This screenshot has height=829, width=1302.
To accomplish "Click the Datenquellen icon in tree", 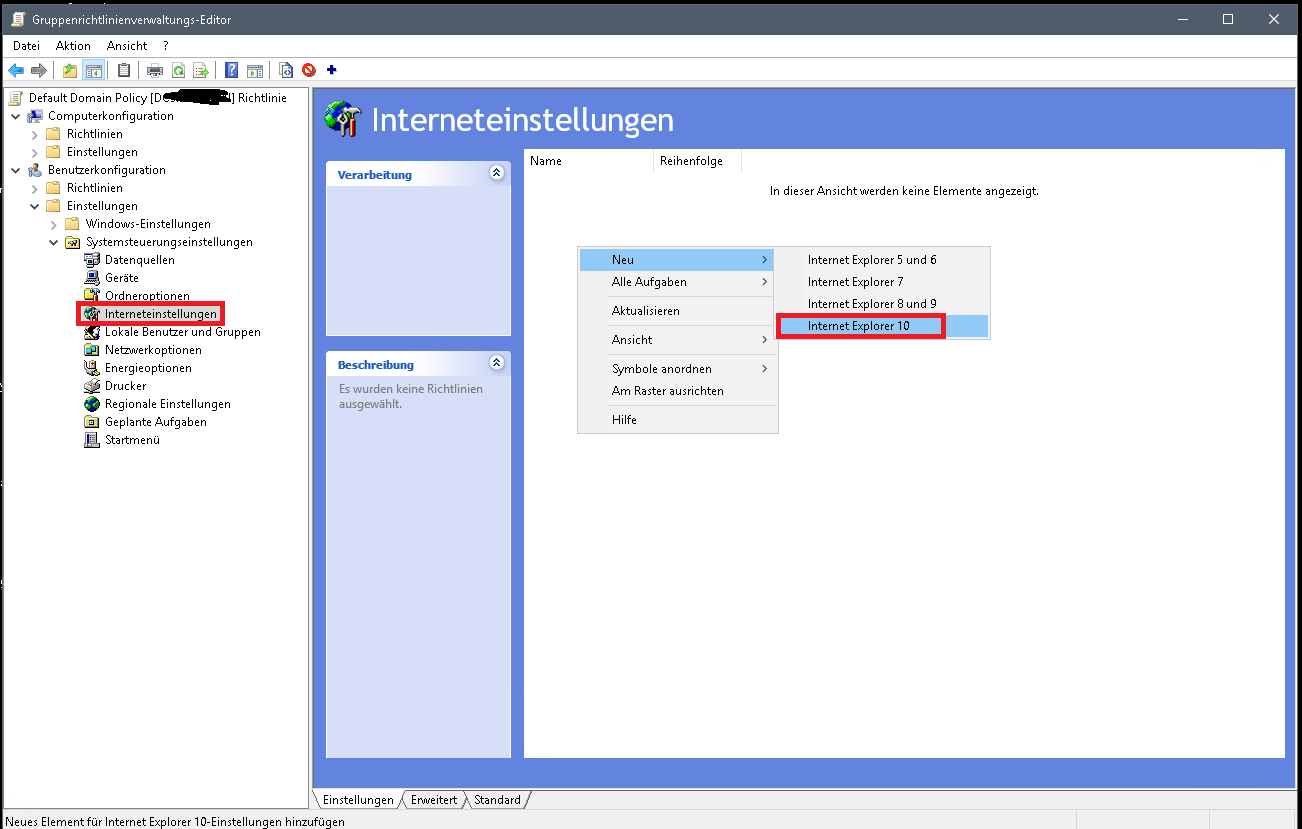I will tap(93, 260).
